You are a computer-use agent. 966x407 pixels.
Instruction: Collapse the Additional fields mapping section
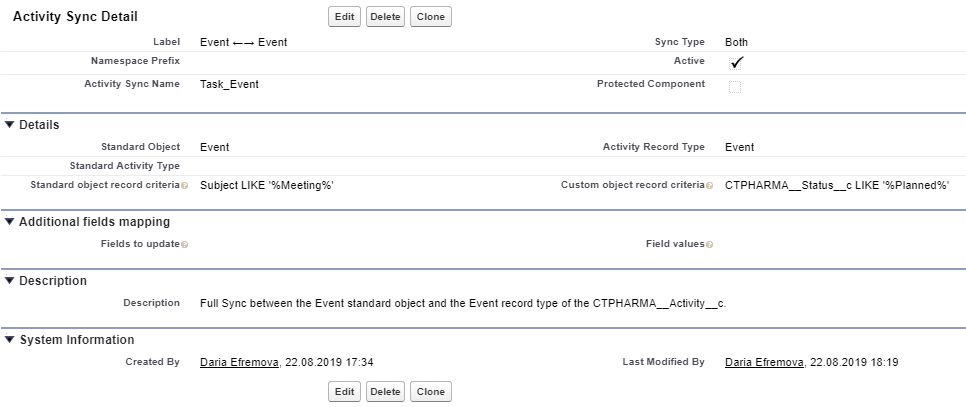[x=10, y=222]
